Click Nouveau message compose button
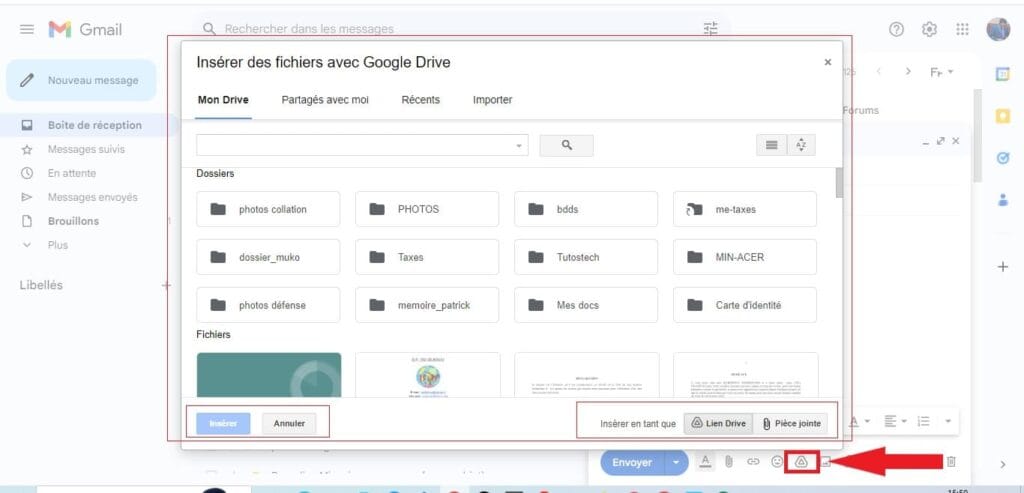 82,80
